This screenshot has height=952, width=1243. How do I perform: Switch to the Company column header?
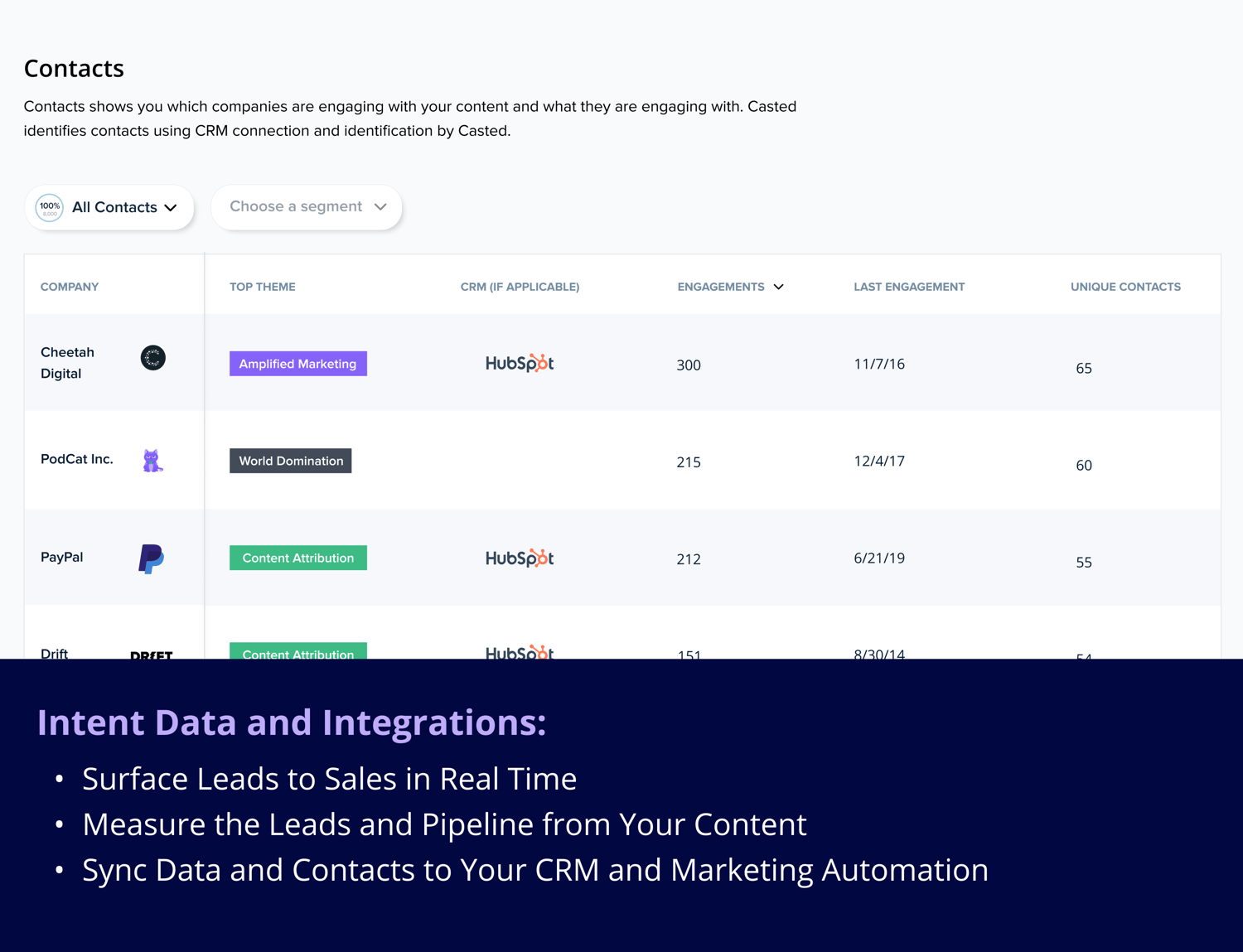coord(70,287)
